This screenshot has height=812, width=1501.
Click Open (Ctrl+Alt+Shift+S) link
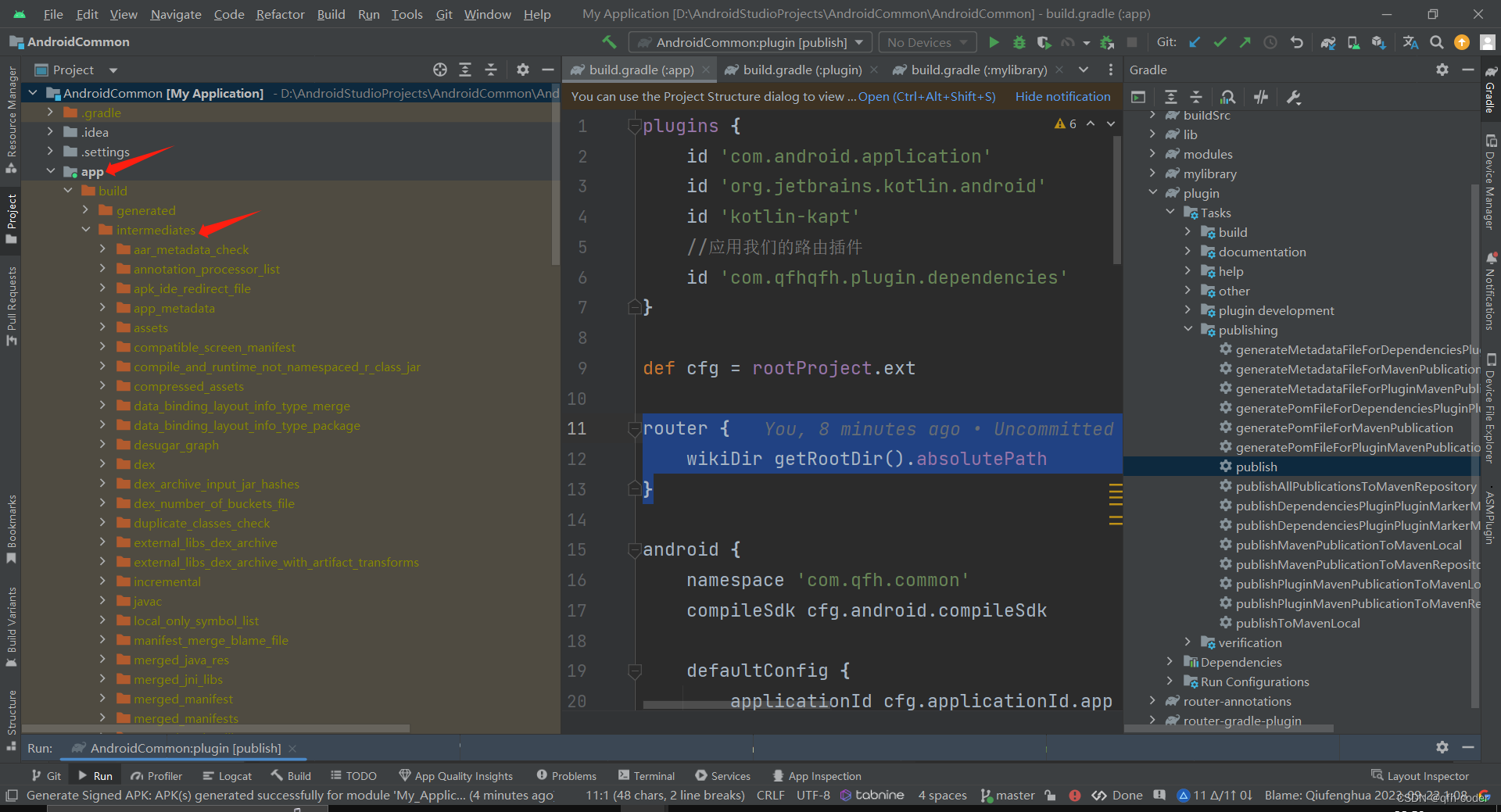pyautogui.click(x=926, y=96)
